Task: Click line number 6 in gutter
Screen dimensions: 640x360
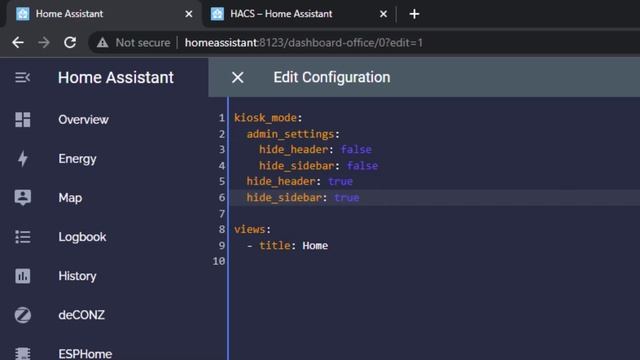Action: pyautogui.click(x=222, y=198)
